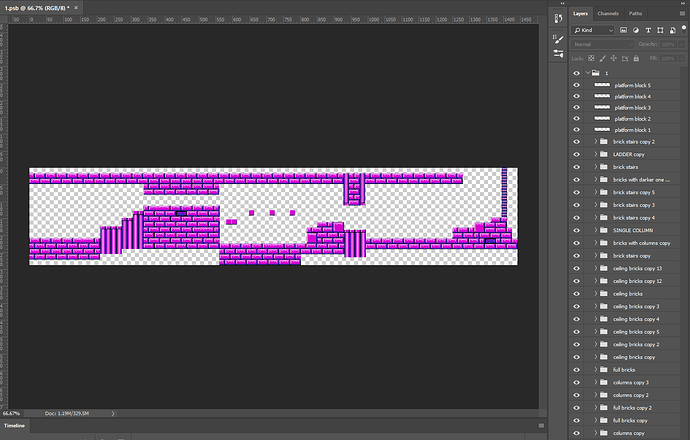690x440 pixels.
Task: Click folder icon of full bricks group
Action: pyautogui.click(x=604, y=370)
